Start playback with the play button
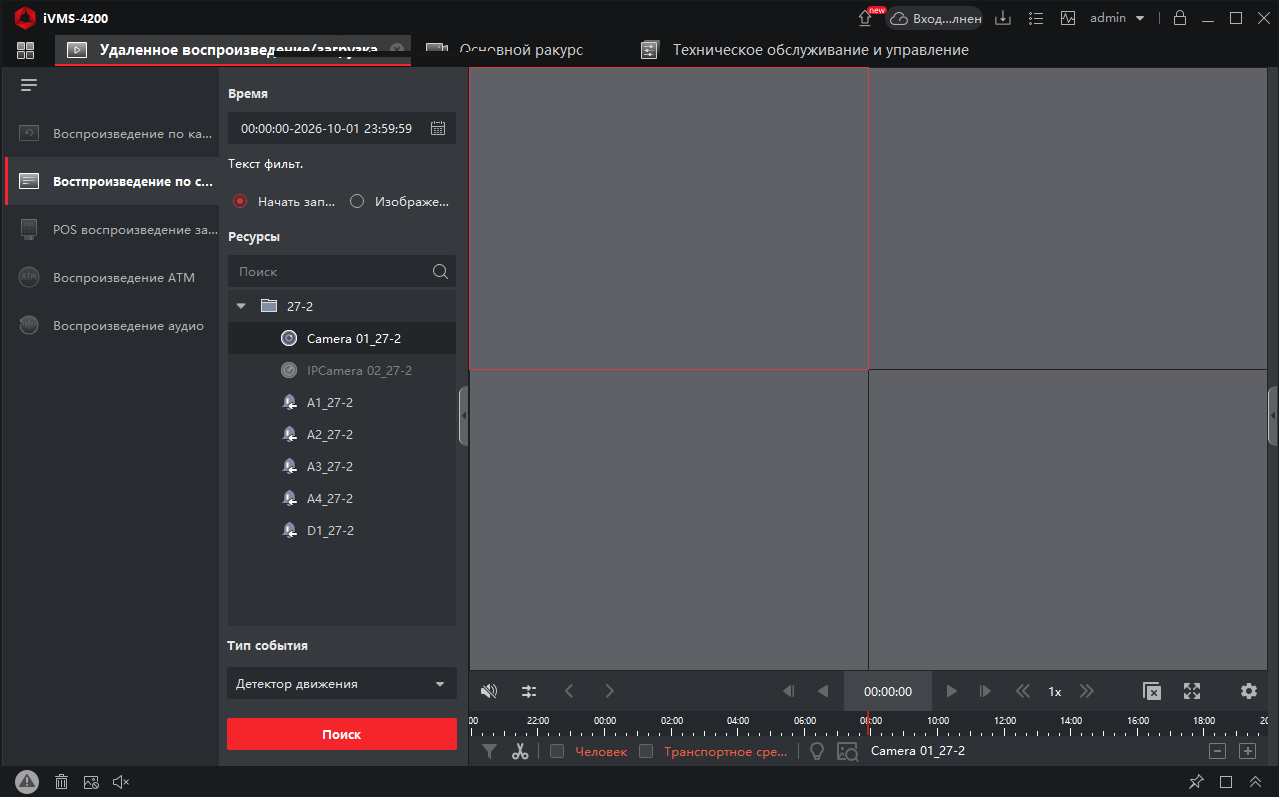 952,691
